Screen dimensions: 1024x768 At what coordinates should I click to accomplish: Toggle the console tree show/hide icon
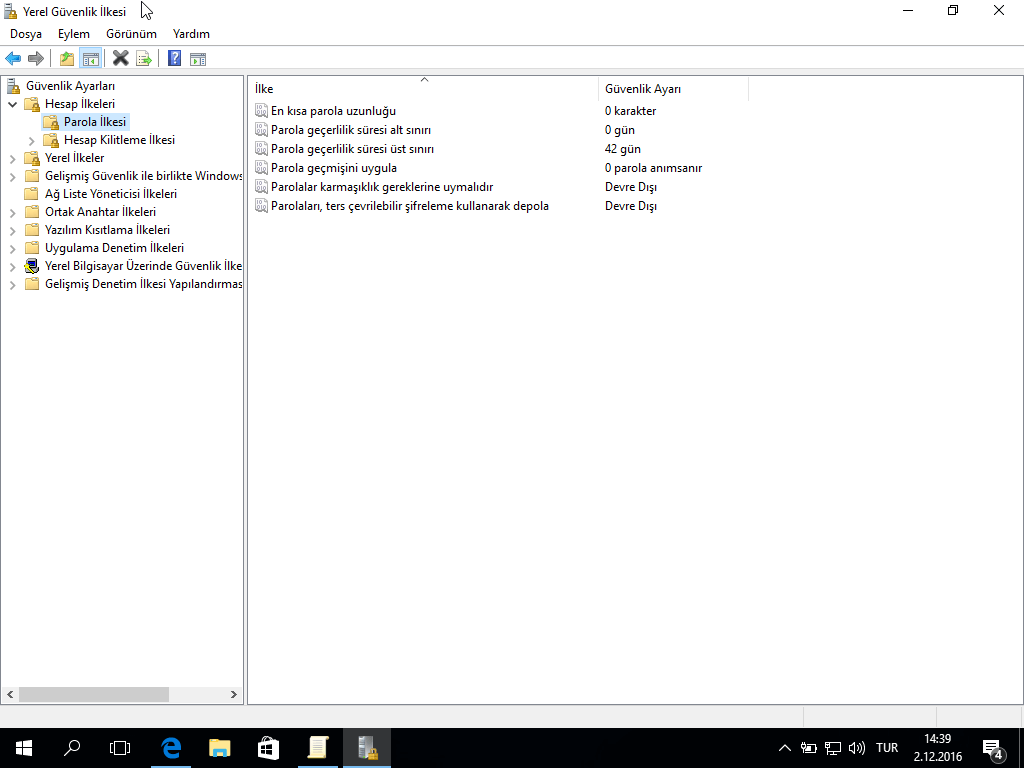pos(90,59)
